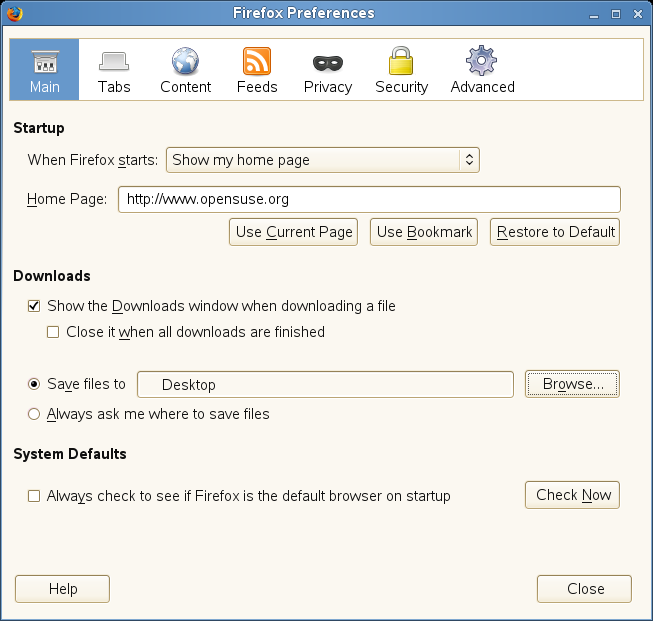Switch to the Tabs preferences panel
Viewport: 653px width, 621px height.
[114, 70]
